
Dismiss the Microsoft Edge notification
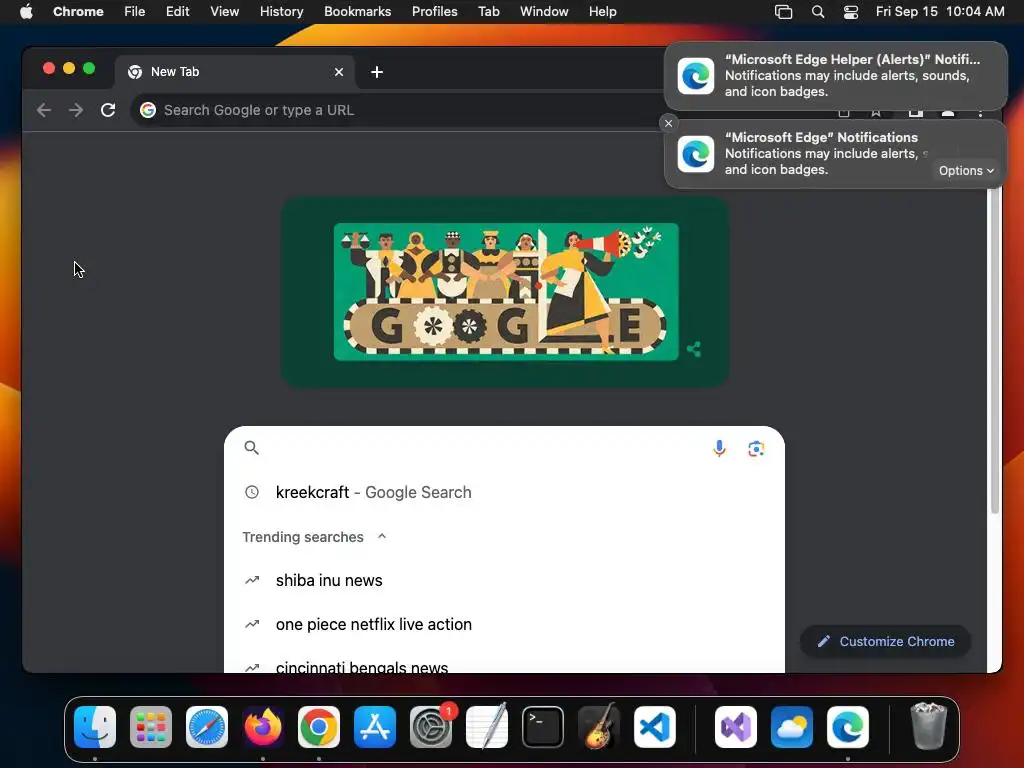668,123
